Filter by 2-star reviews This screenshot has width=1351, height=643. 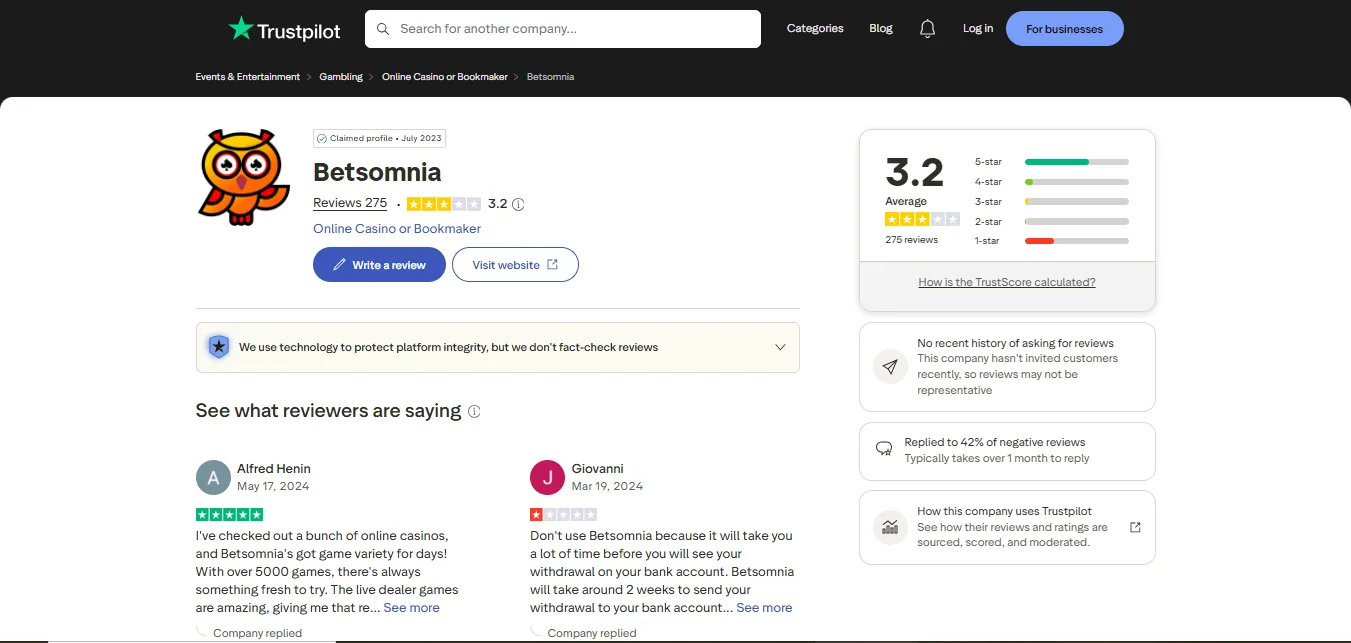tap(1051, 222)
